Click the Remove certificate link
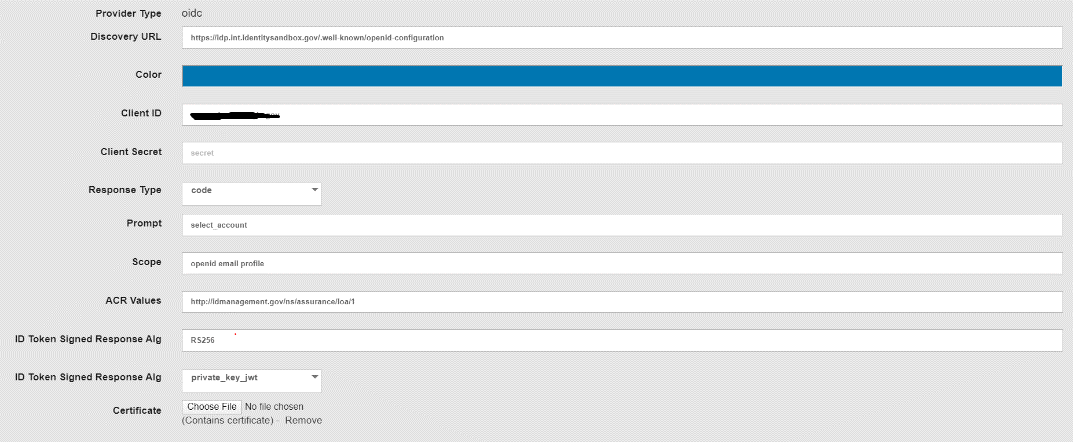This screenshot has width=1073, height=442. 303,421
